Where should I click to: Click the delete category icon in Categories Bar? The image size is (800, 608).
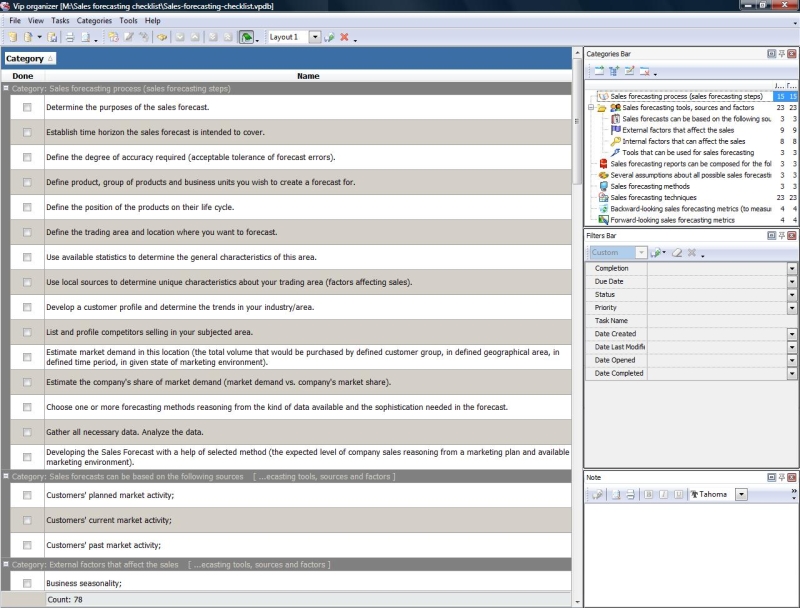tap(645, 71)
